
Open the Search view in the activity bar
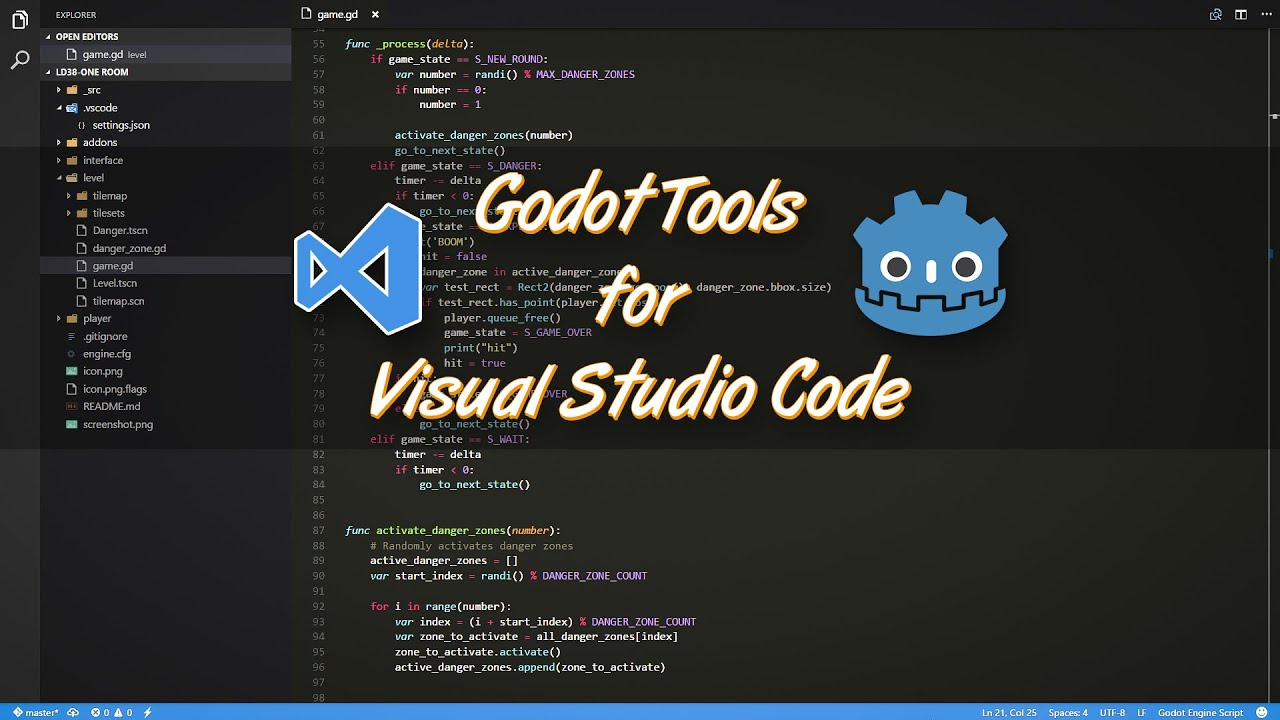click(x=20, y=61)
